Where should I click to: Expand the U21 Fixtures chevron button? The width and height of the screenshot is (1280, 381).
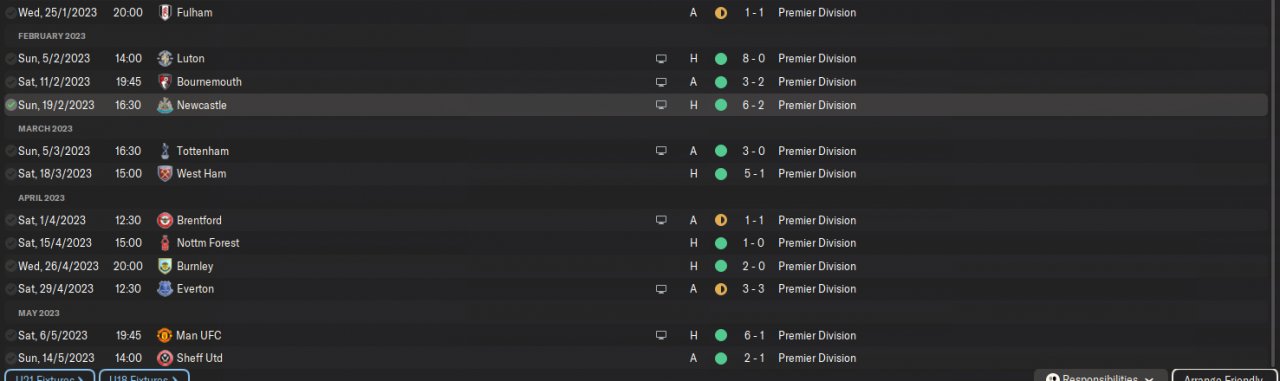click(48, 377)
